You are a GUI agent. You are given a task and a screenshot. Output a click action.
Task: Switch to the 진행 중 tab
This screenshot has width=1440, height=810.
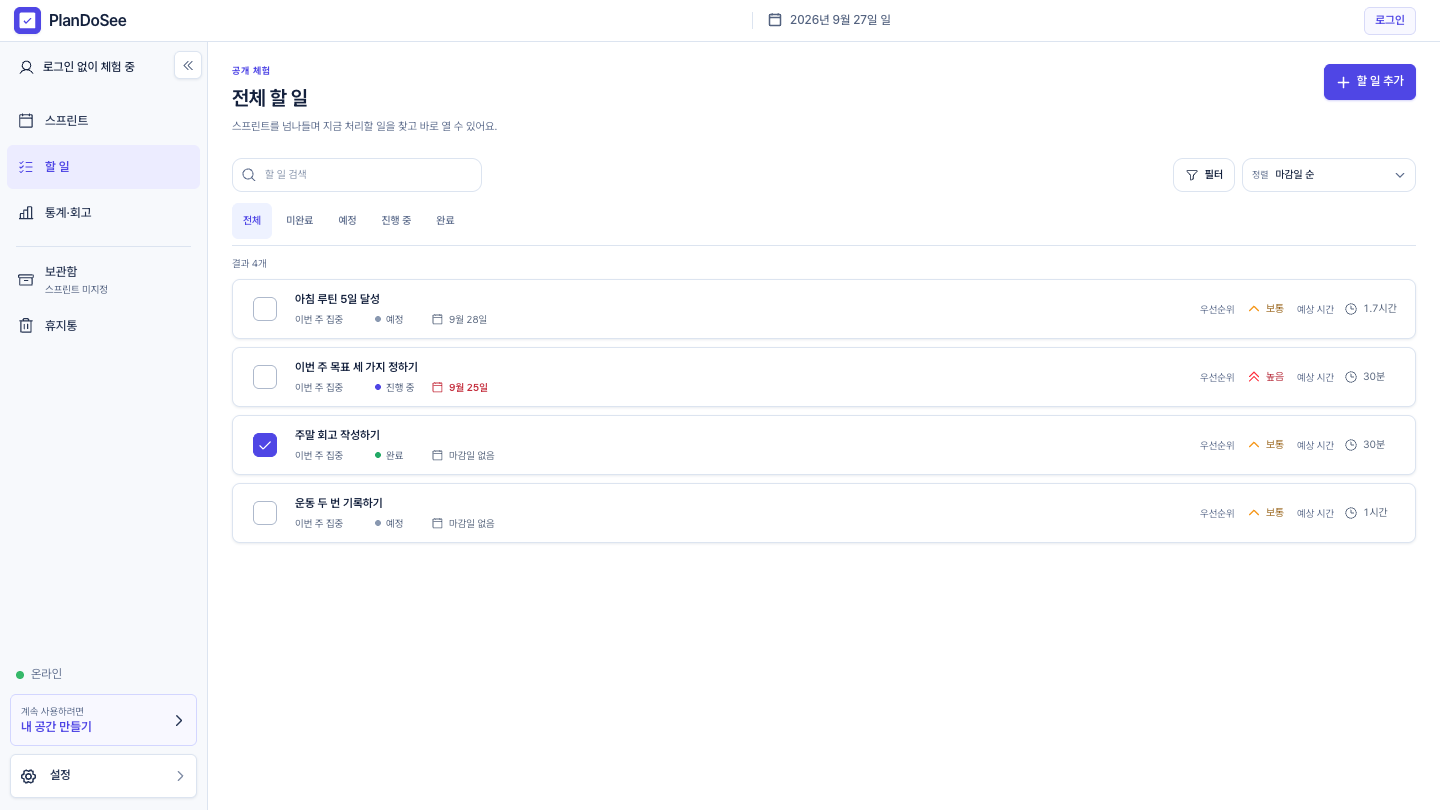(x=397, y=221)
